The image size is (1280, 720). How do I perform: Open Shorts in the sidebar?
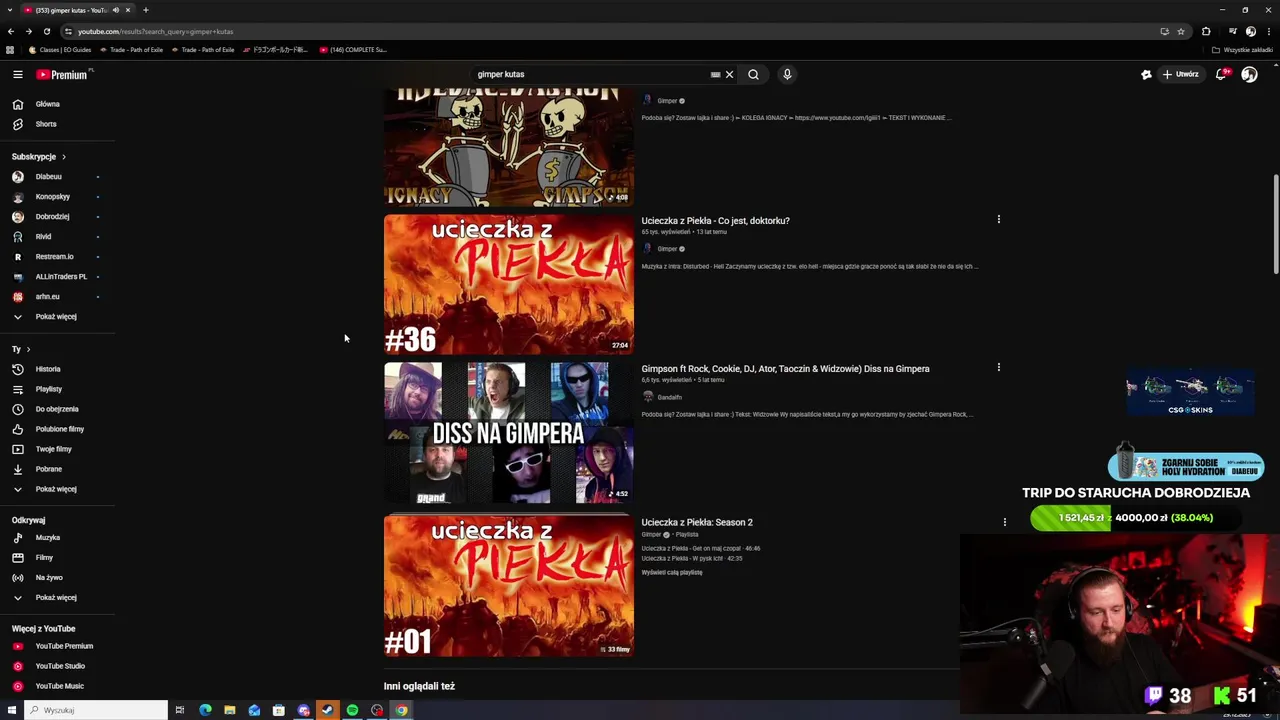[46, 124]
